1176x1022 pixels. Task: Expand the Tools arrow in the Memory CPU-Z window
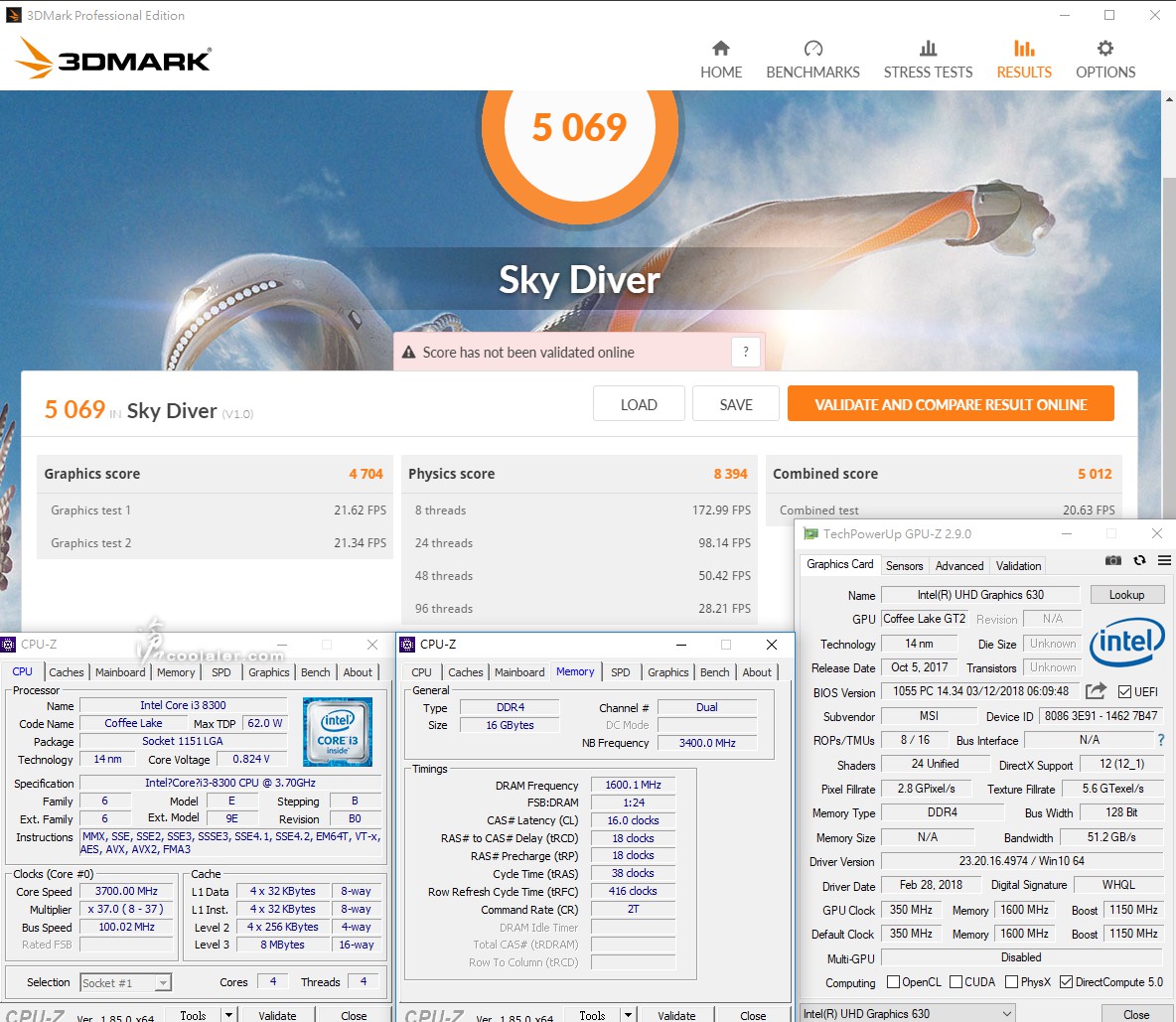point(628,1015)
